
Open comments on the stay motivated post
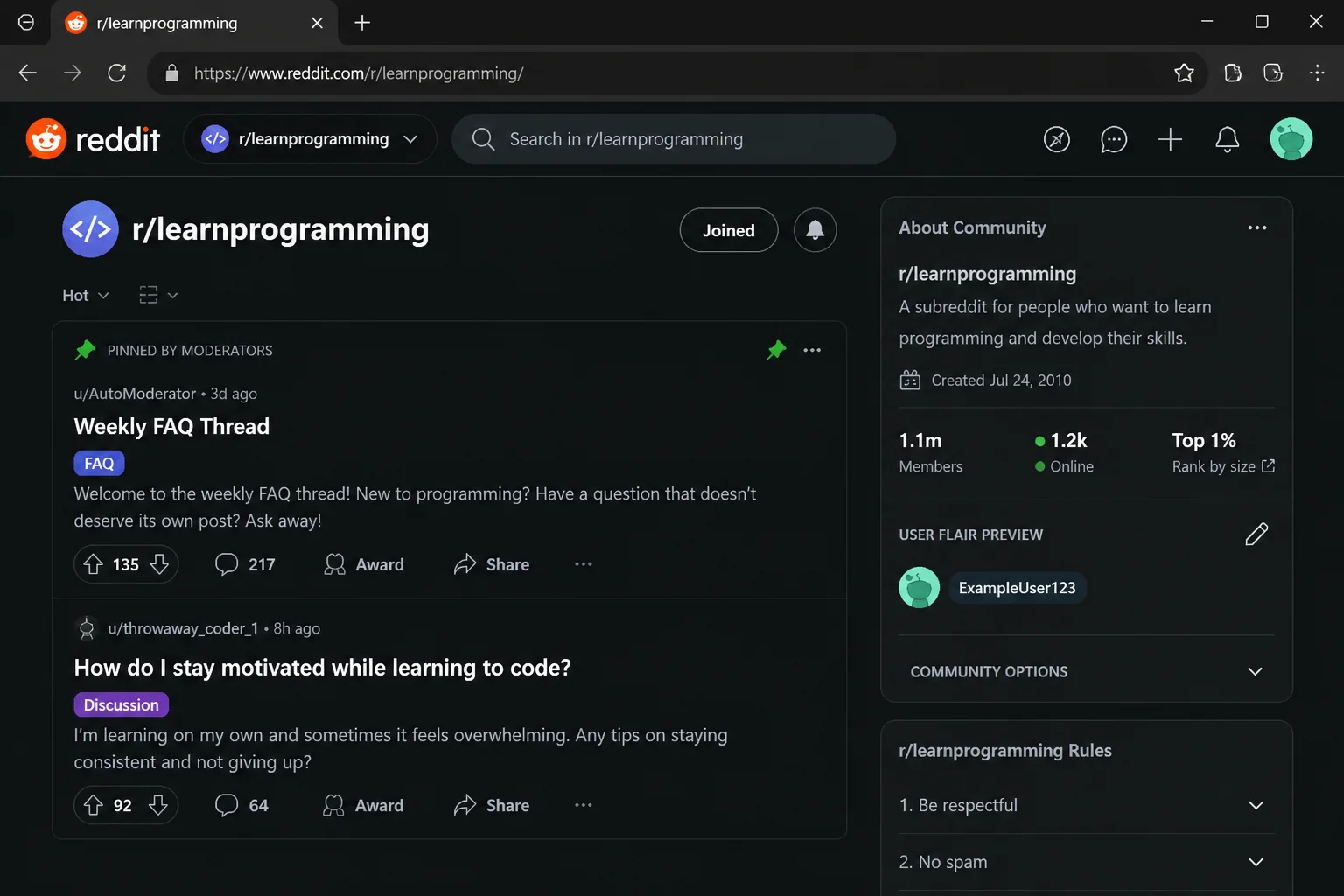[x=241, y=805]
